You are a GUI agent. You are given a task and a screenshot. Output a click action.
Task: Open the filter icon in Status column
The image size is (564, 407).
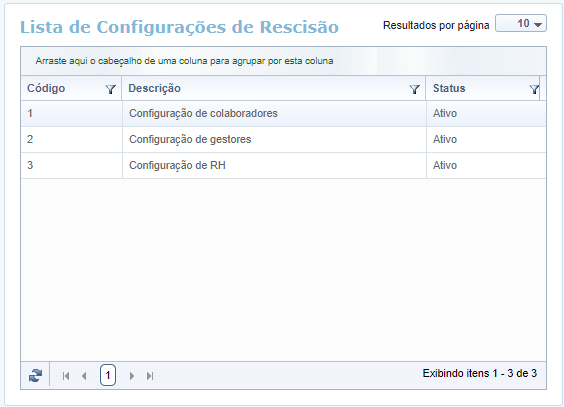click(534, 89)
